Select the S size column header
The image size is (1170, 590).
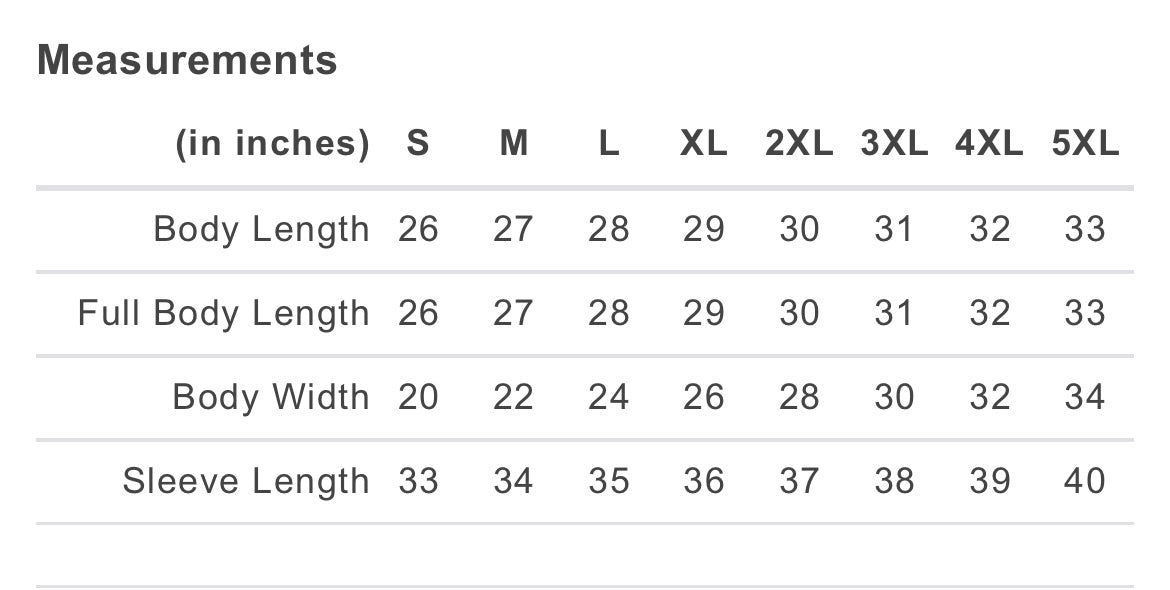(418, 144)
